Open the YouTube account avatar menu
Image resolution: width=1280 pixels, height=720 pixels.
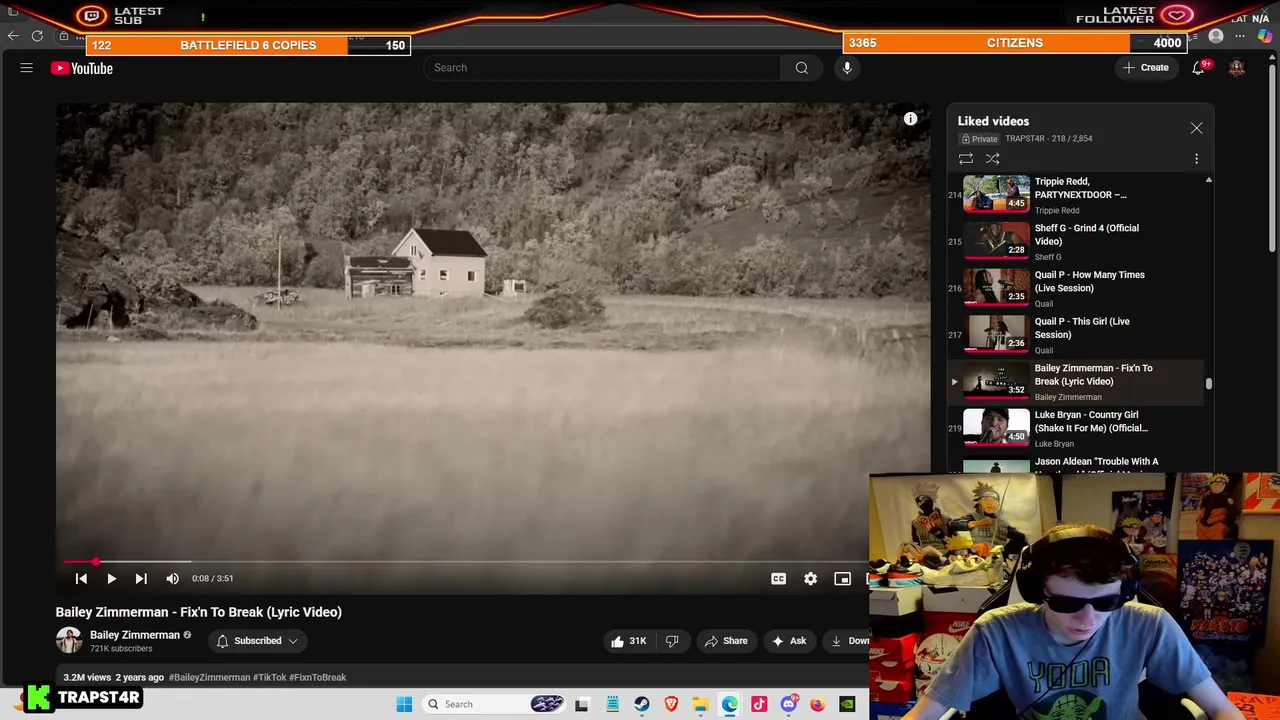point(1237,68)
